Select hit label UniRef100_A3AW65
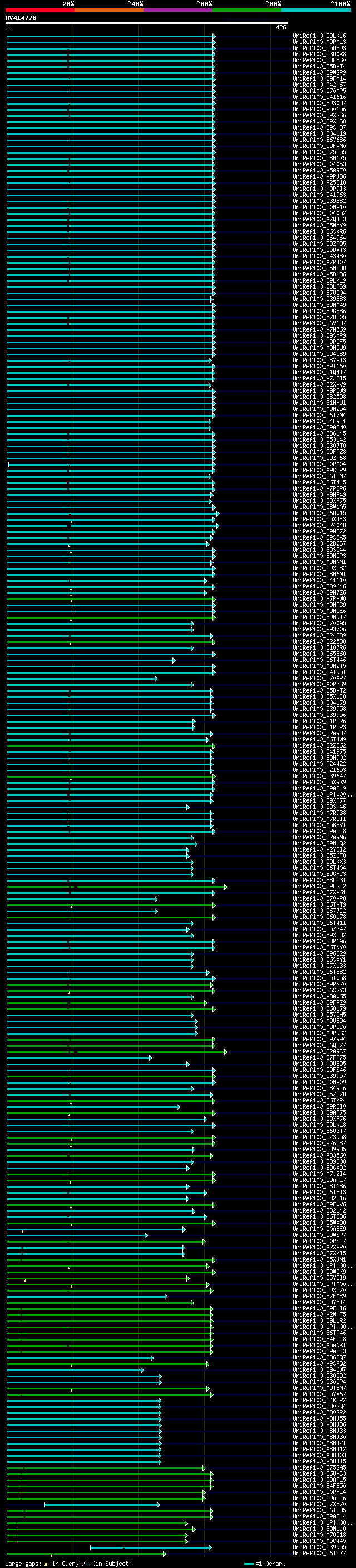Screen dimensions: 356x1568 click(319, 996)
